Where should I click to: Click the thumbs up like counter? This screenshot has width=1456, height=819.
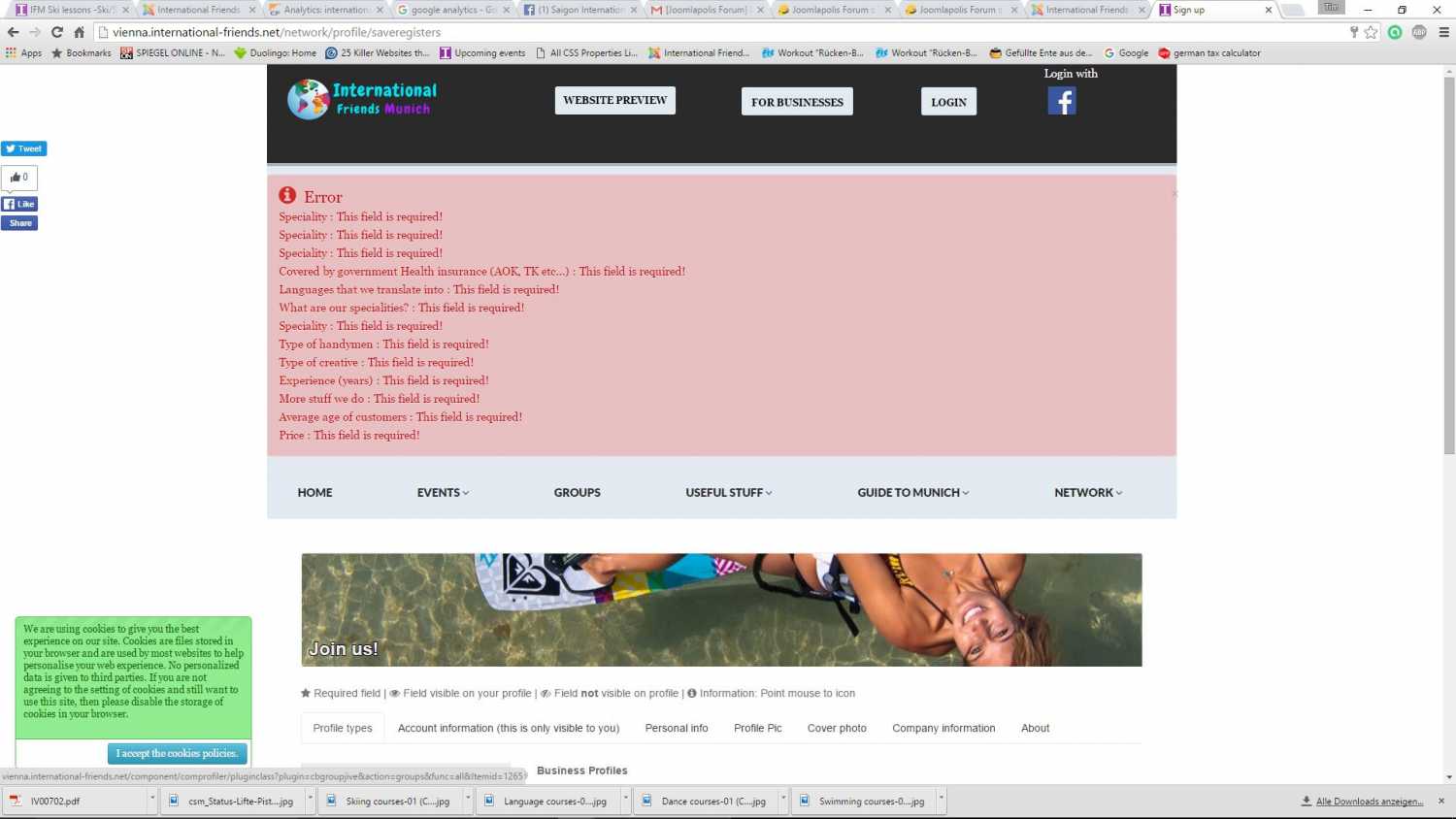click(x=19, y=178)
